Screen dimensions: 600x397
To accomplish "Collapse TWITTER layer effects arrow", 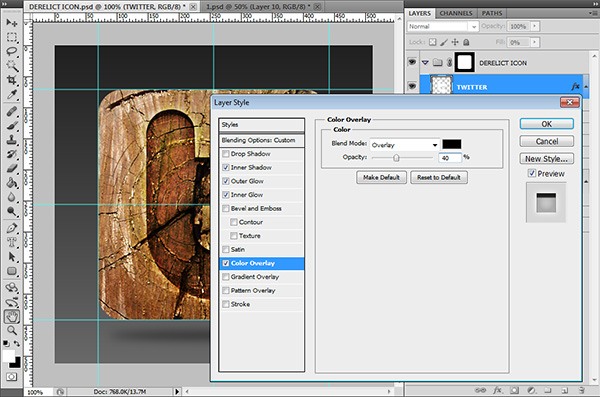I will (x=586, y=87).
